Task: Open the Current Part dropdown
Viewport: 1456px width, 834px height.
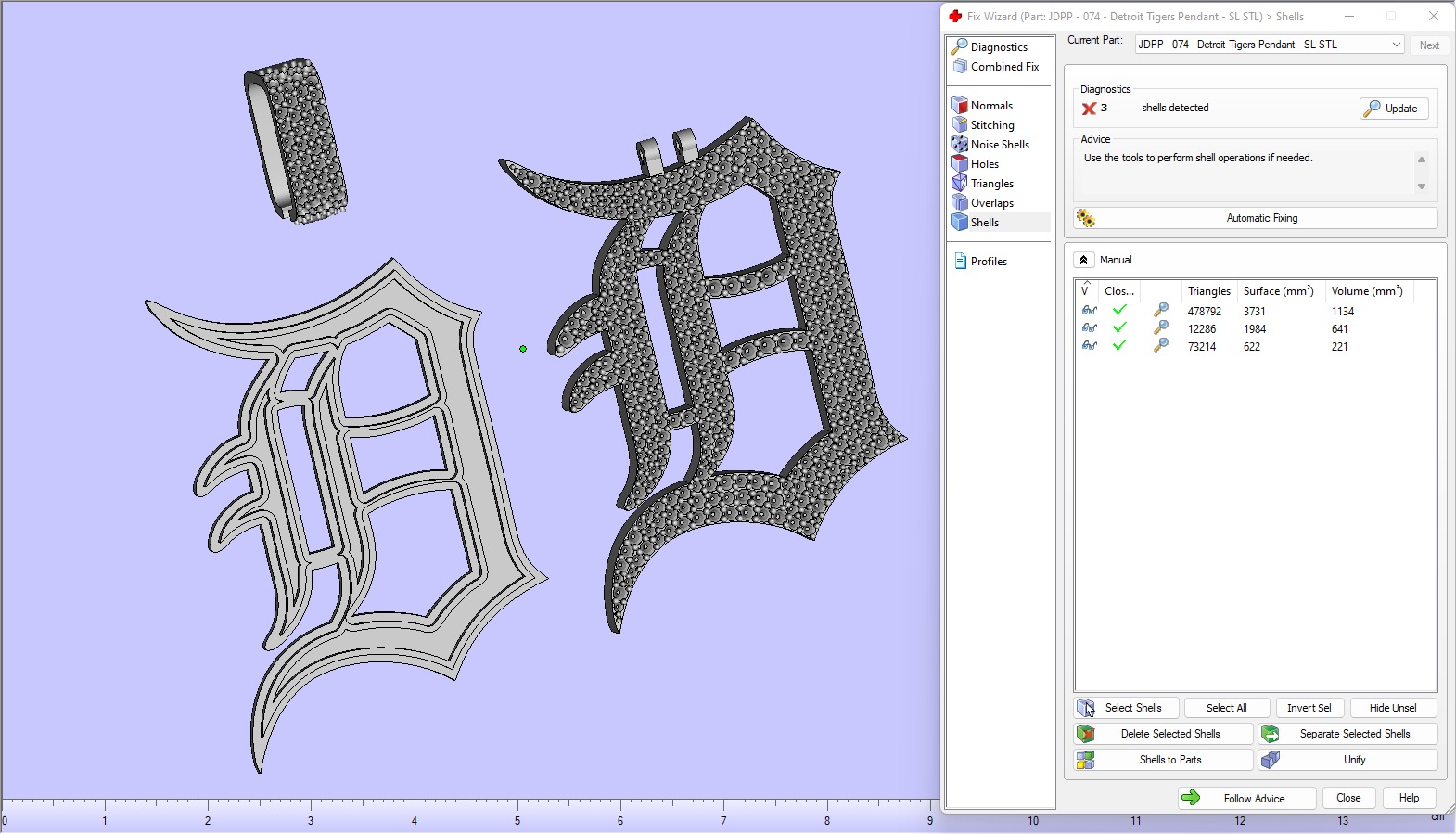Action: tap(1270, 45)
